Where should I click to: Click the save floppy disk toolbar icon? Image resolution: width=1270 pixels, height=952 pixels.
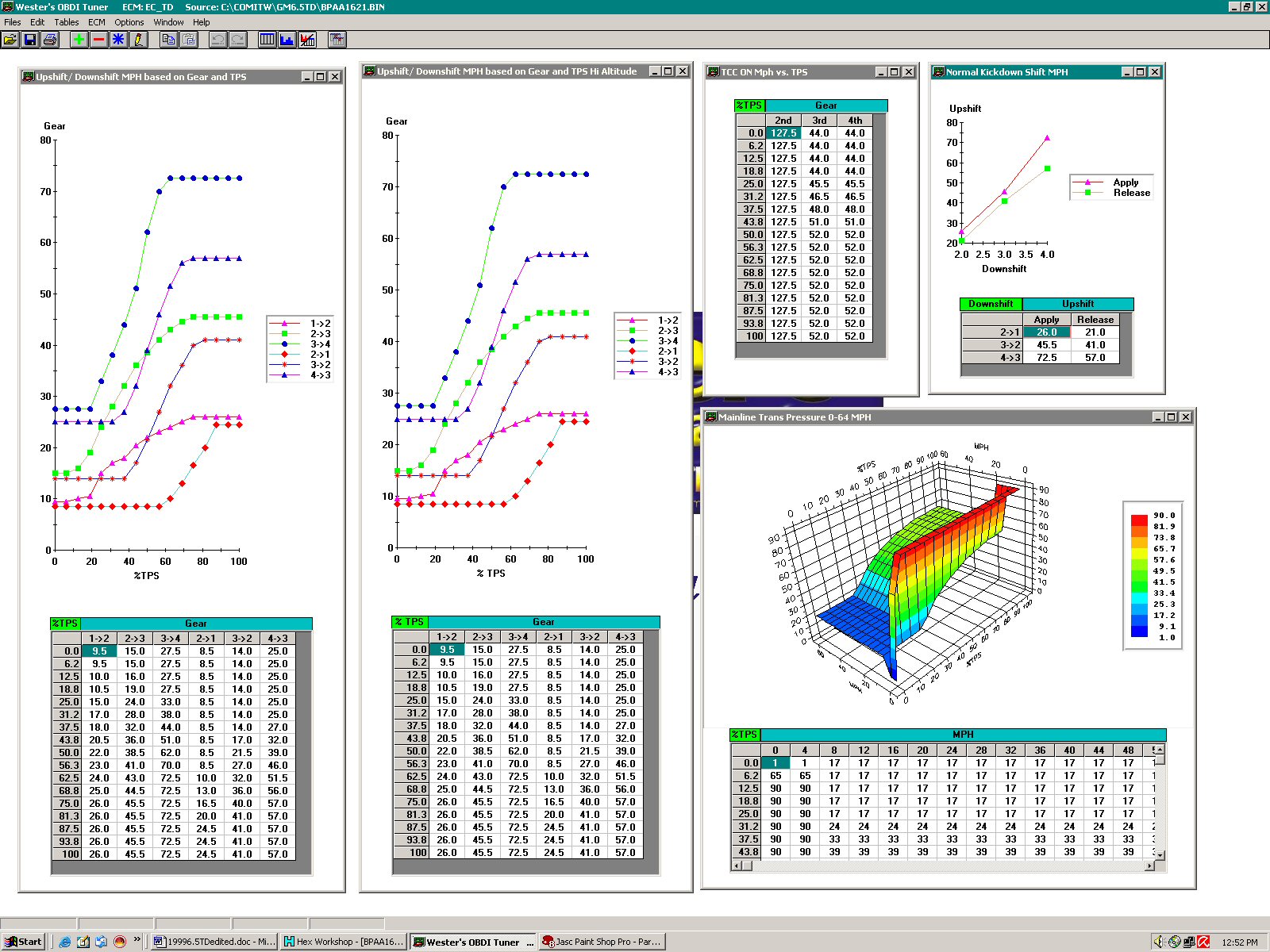(30, 40)
